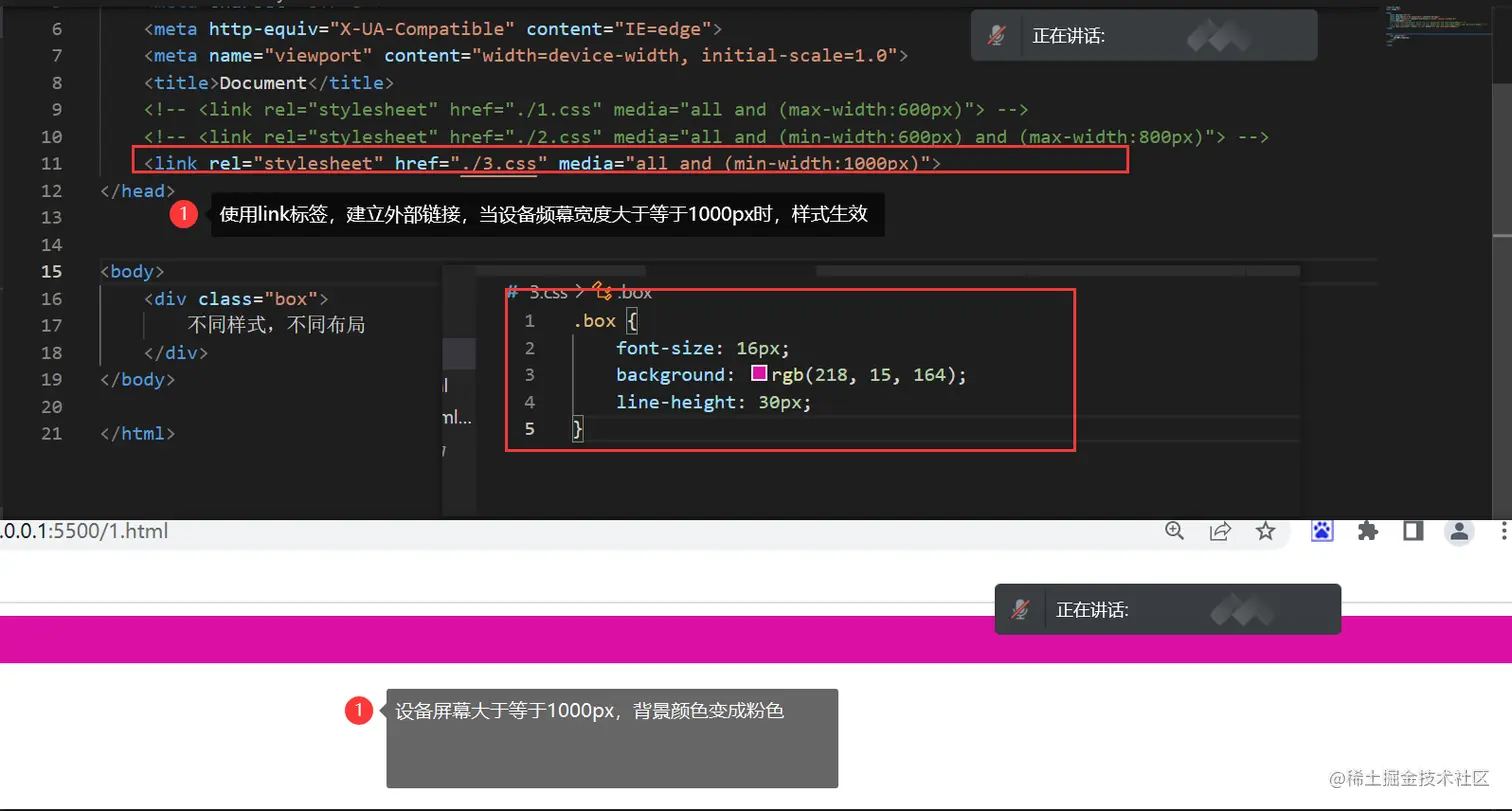Image resolution: width=1512 pixels, height=811 pixels.
Task: Click the muted microphone icon over the code editor
Action: click(x=996, y=36)
